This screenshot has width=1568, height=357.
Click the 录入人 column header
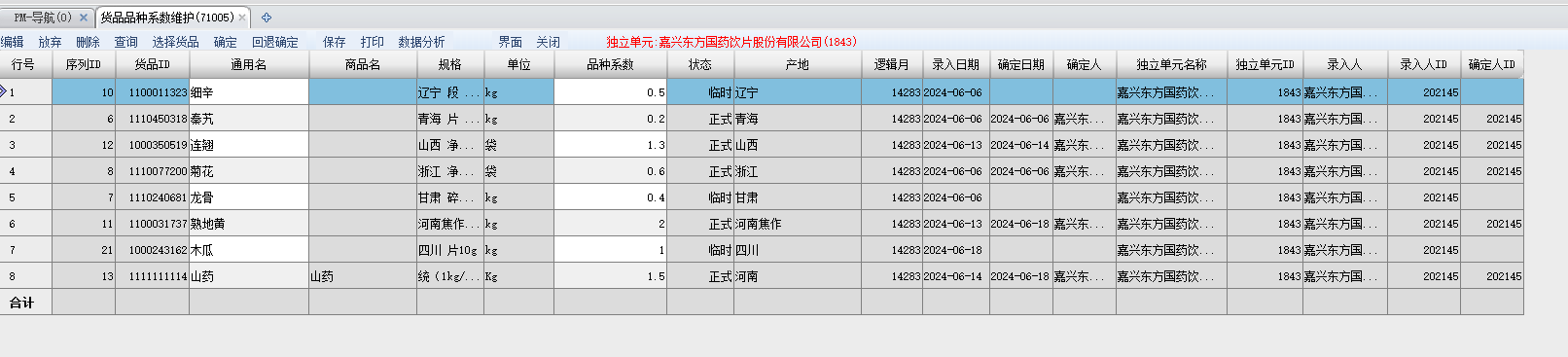tap(1345, 64)
